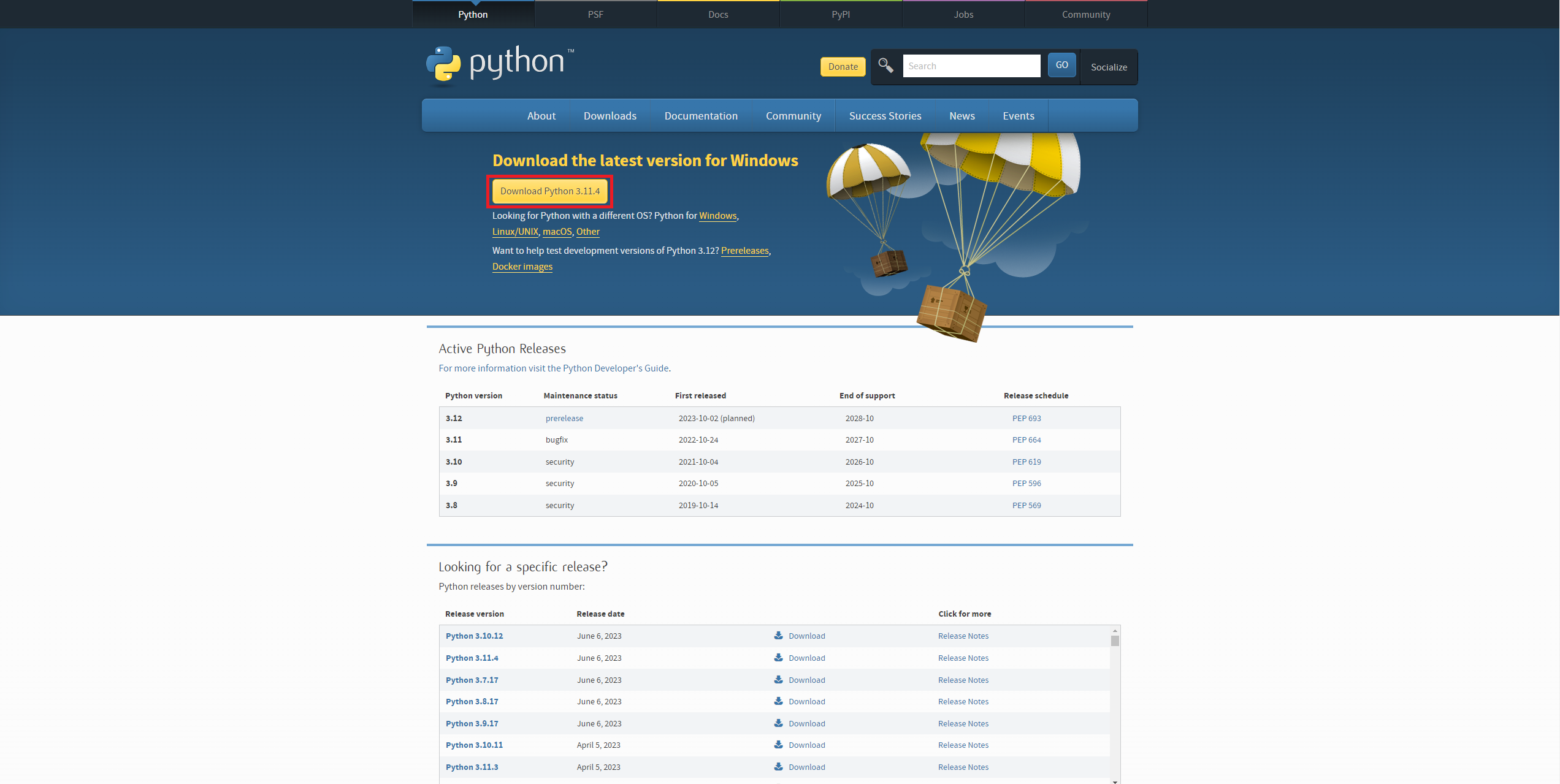Click the 3.12 Python version cell
This screenshot has height=784, width=1560.
tap(454, 418)
